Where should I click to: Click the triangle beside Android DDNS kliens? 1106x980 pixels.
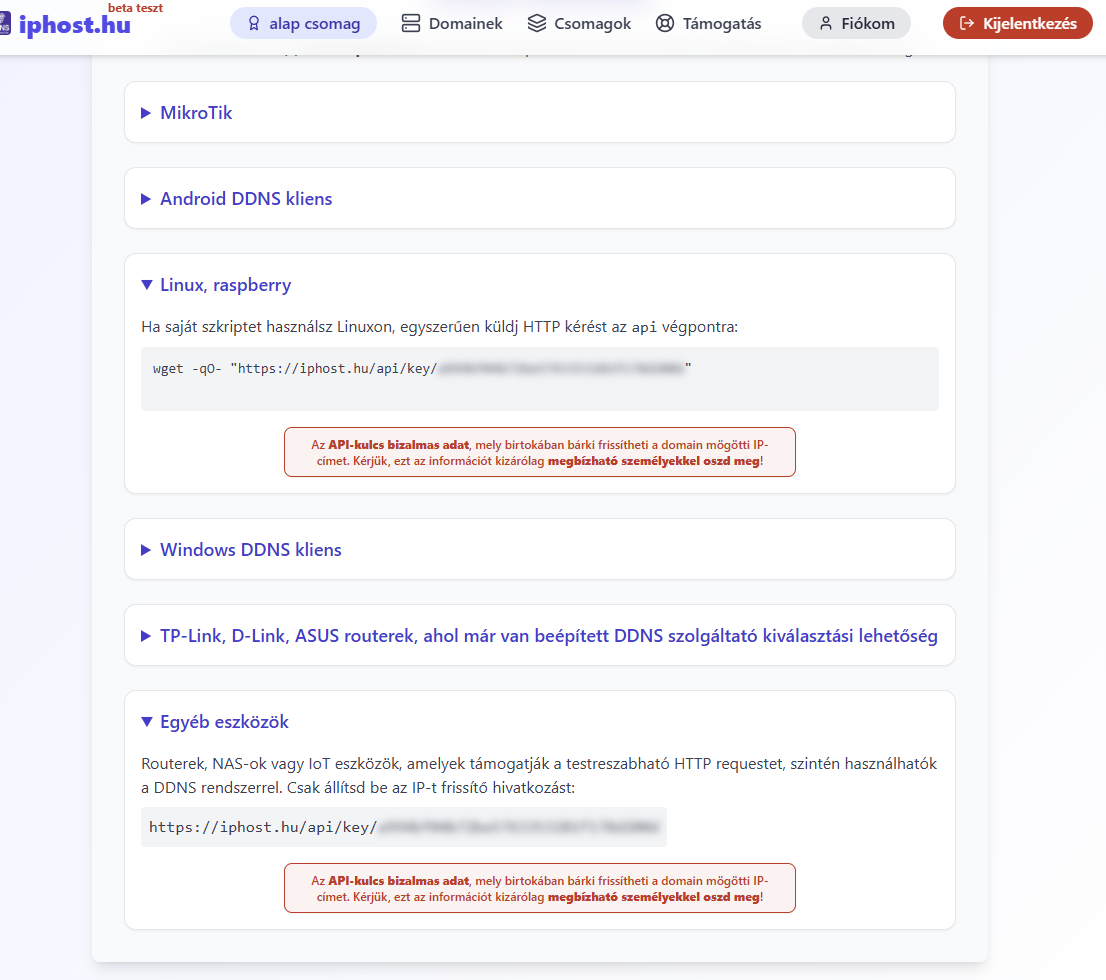146,199
